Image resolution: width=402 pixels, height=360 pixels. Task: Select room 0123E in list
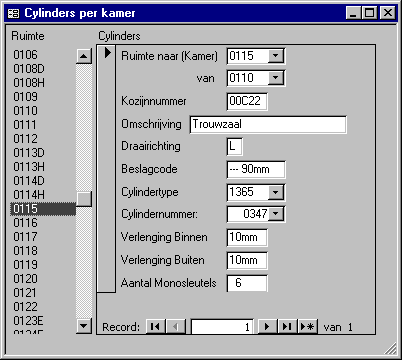click(43, 321)
